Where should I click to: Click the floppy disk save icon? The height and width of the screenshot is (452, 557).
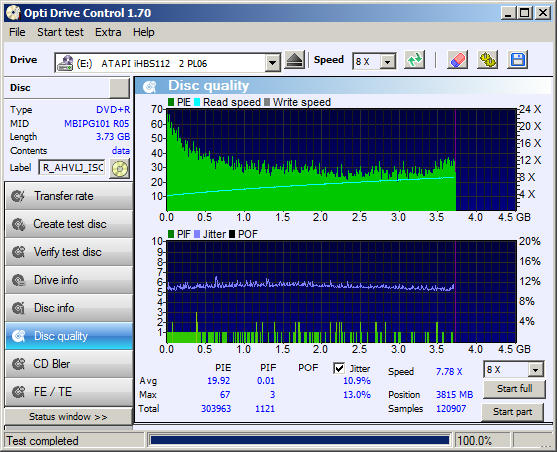[518, 60]
